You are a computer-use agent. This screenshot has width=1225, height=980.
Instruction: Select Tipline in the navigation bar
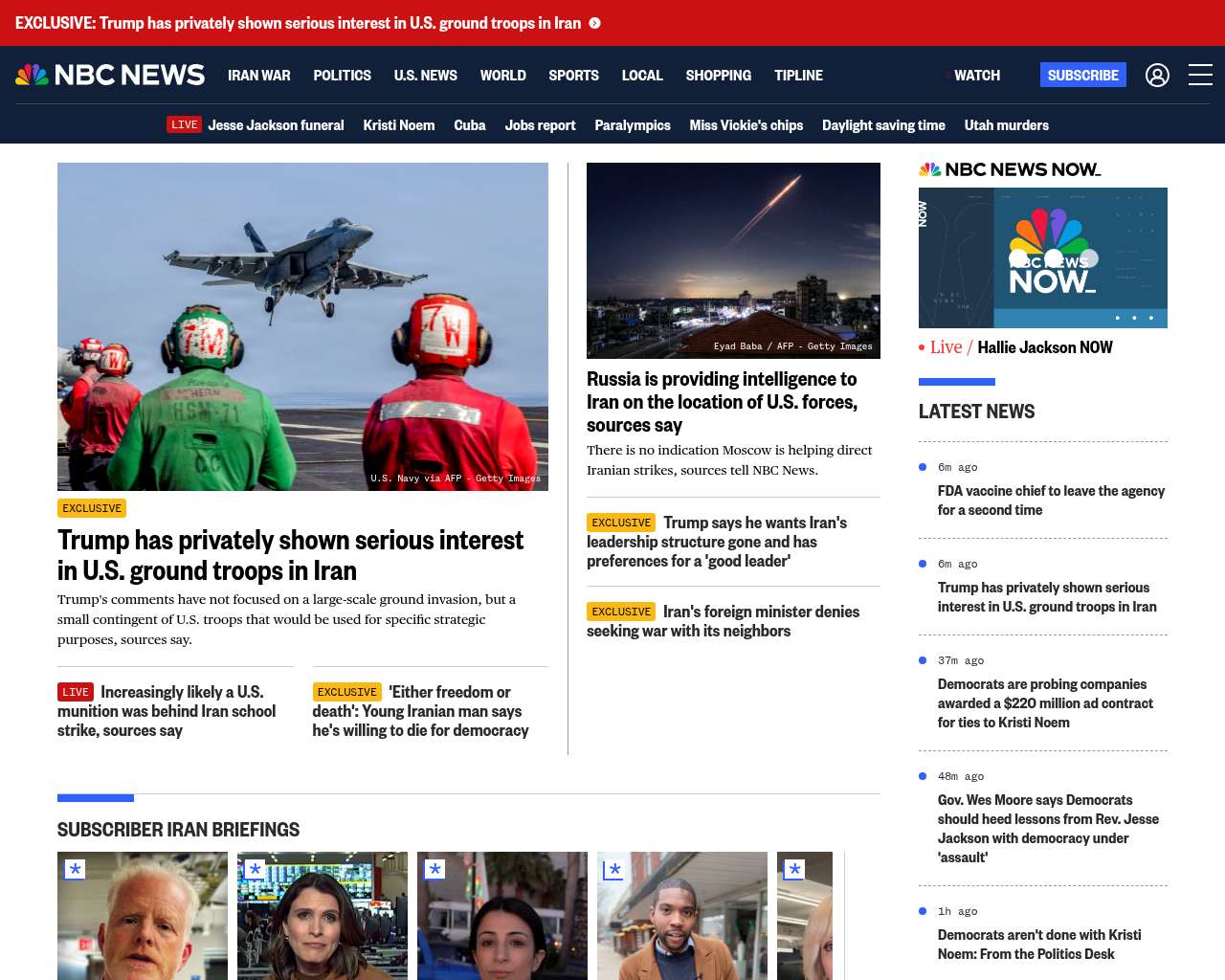(798, 75)
